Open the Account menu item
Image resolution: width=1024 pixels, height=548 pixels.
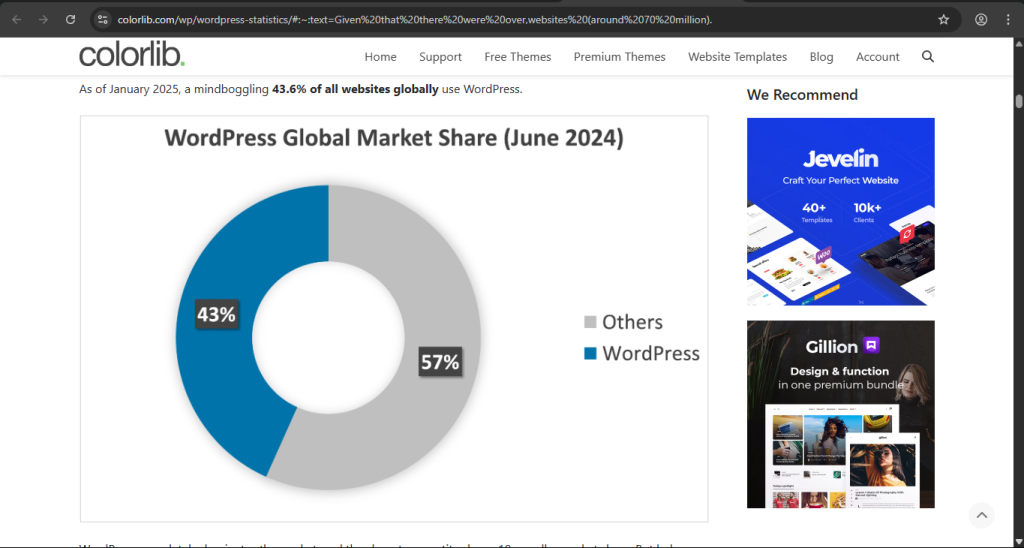(877, 57)
